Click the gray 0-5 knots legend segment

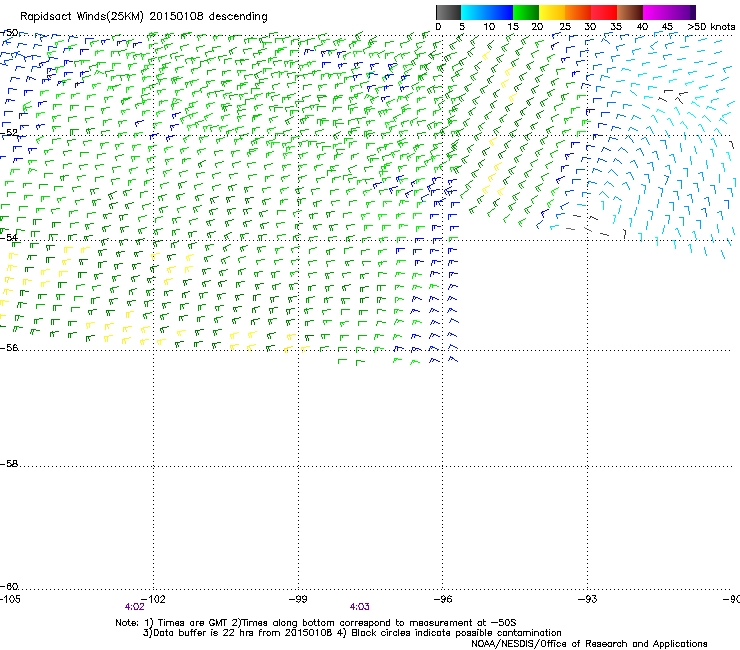(448, 12)
